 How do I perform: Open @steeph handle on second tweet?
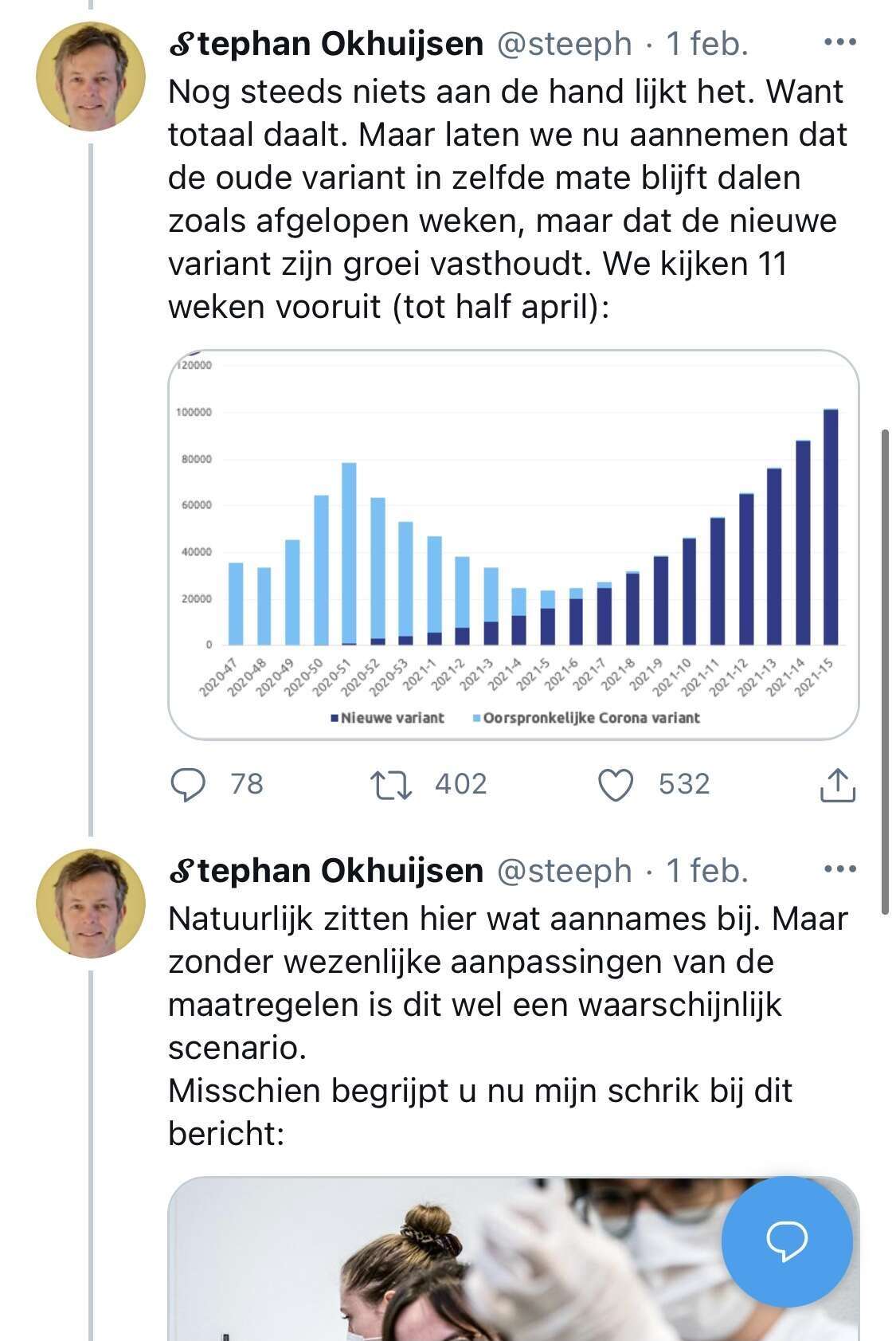(564, 871)
